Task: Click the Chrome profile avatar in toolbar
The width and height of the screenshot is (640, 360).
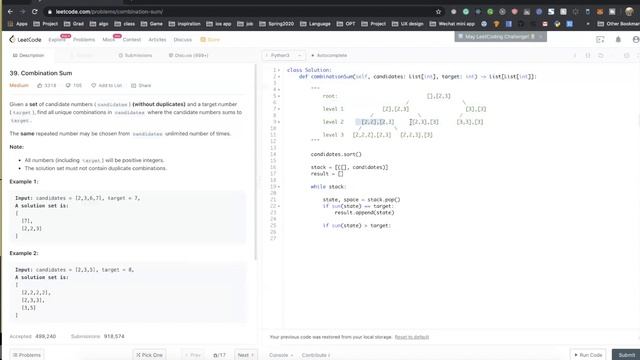Action: point(629,12)
